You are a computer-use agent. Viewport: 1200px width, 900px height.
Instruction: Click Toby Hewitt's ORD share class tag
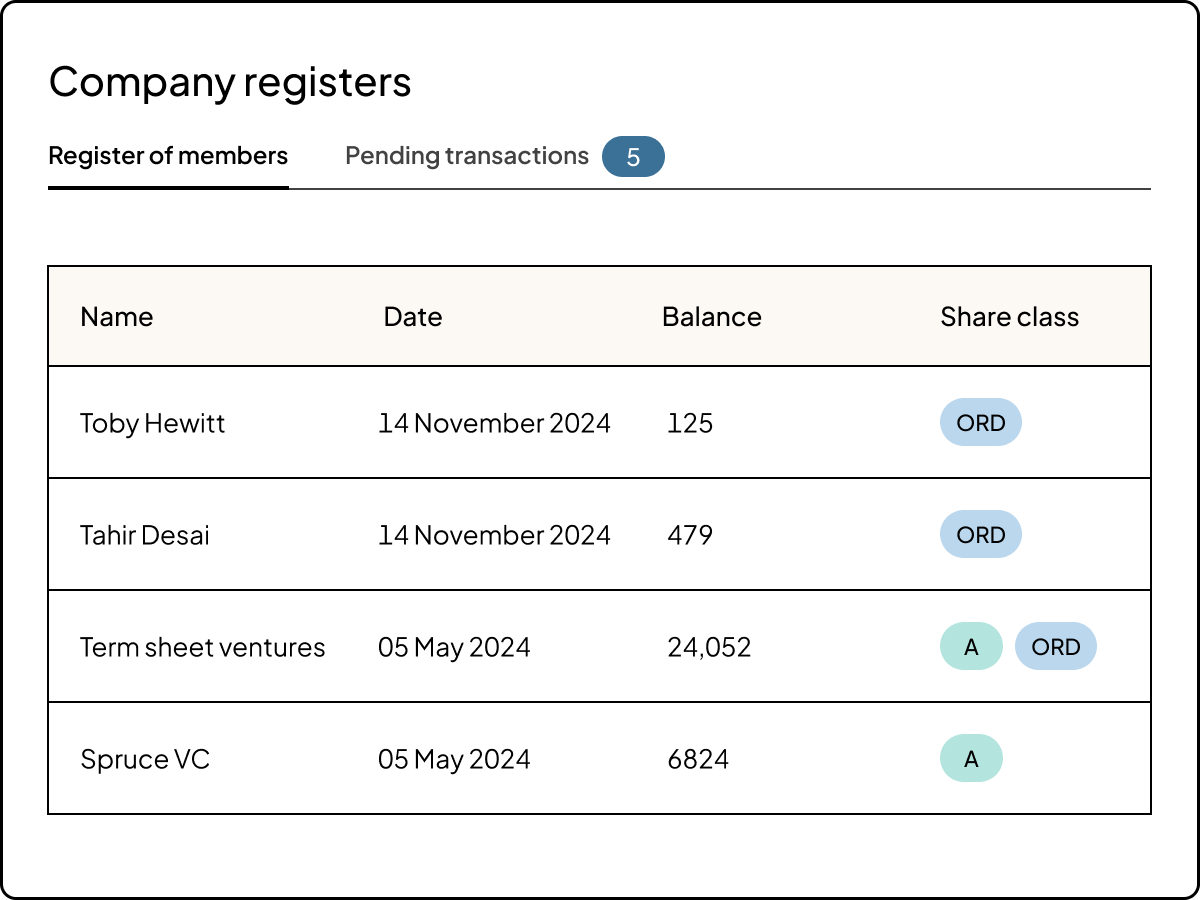980,423
